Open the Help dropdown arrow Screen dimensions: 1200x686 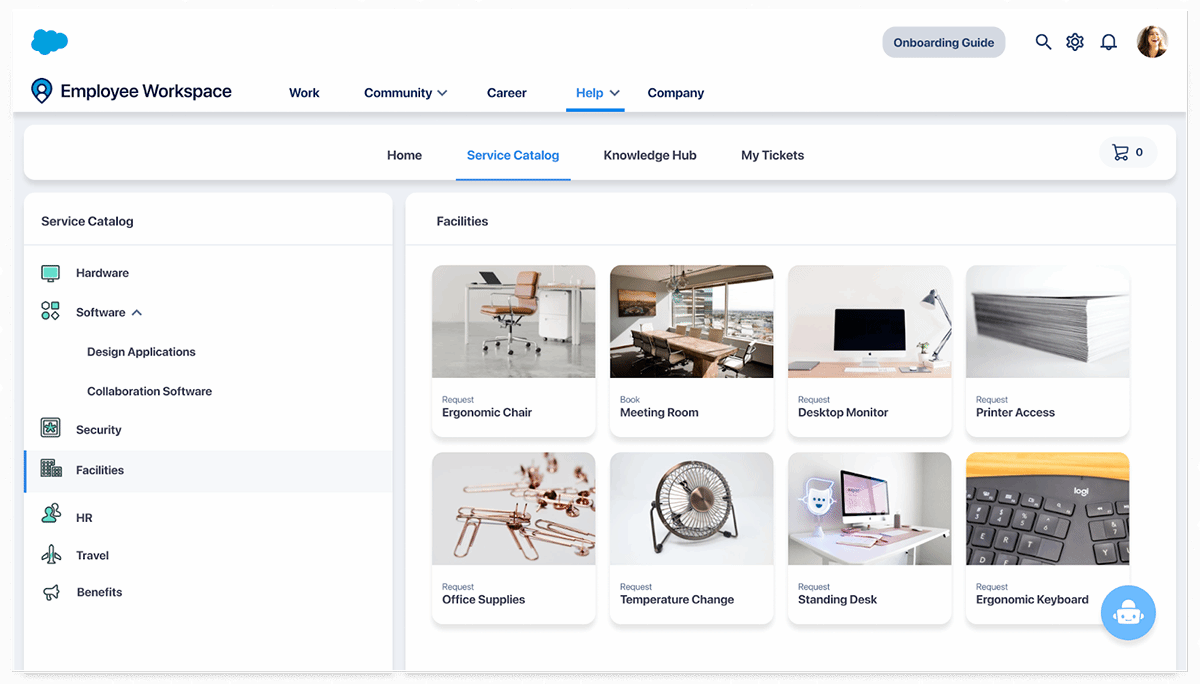click(615, 92)
